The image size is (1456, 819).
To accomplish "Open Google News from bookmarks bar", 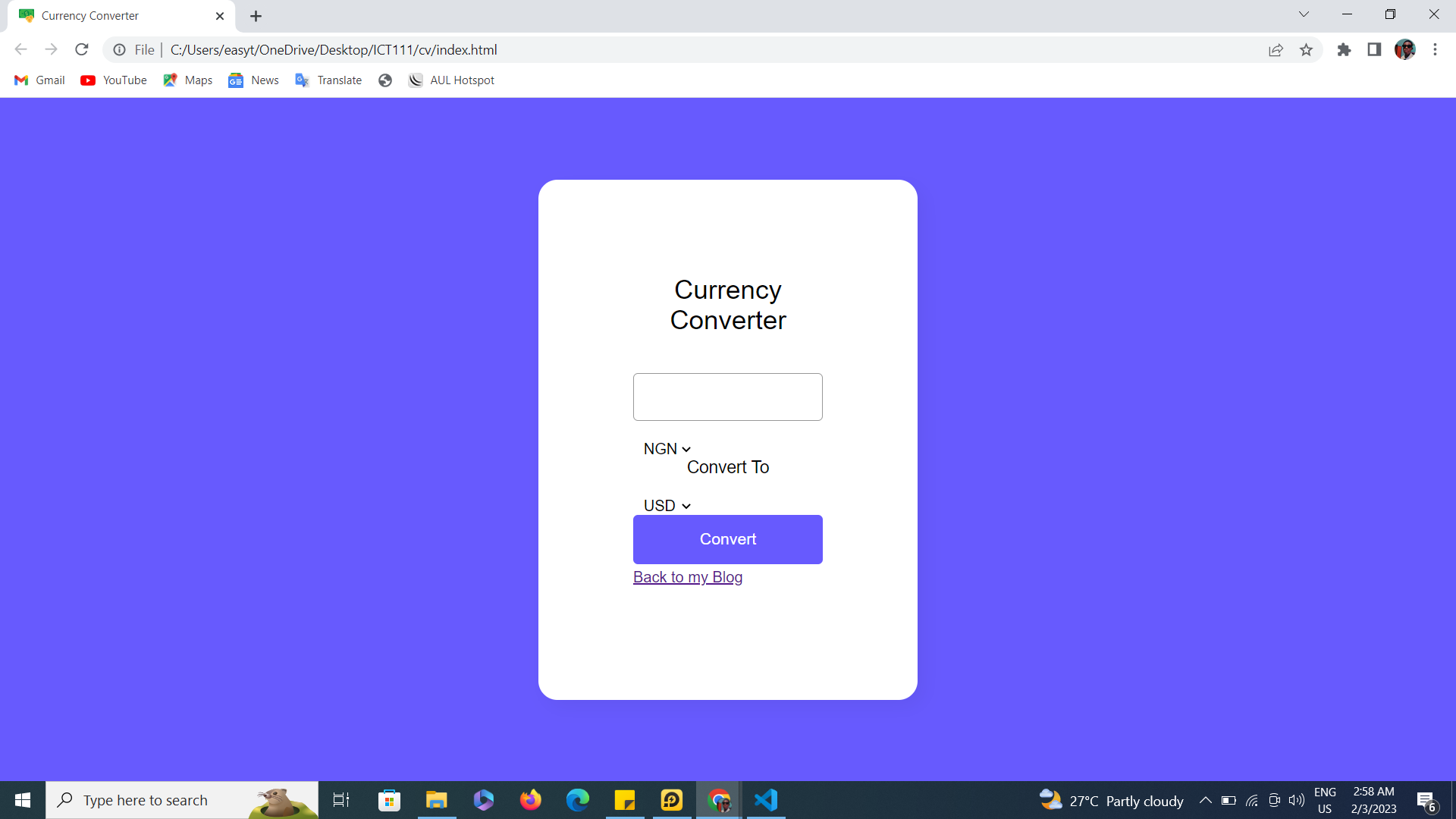I will click(253, 80).
